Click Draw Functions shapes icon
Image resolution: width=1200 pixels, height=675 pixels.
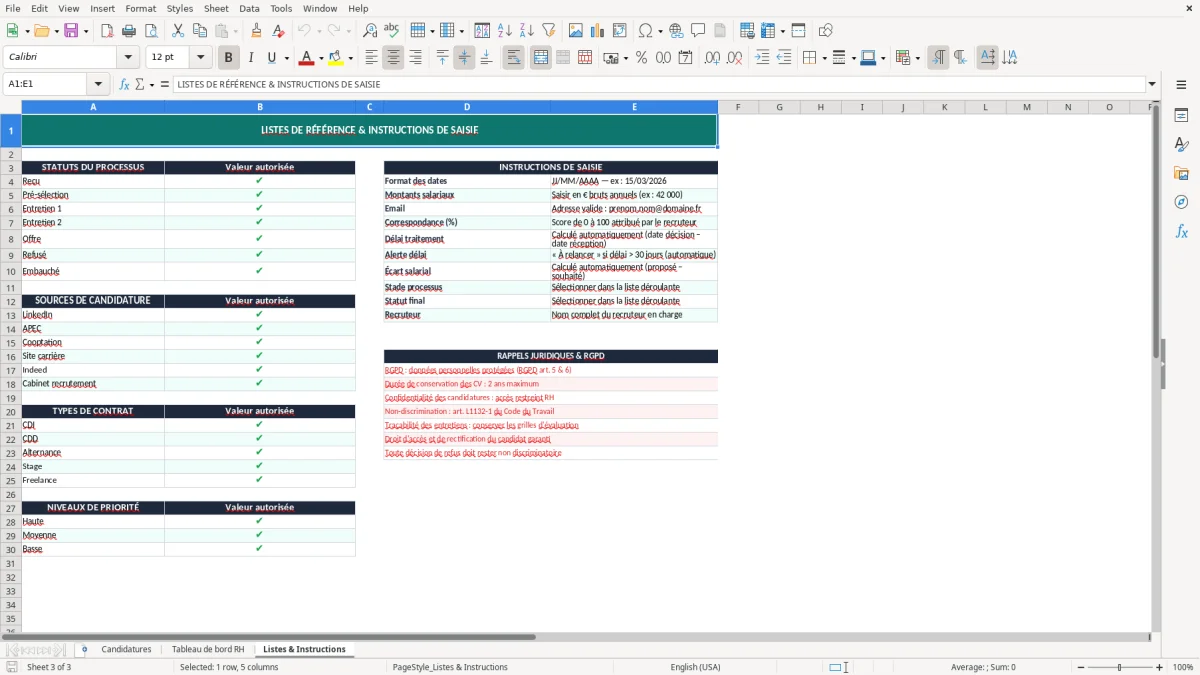click(x=826, y=31)
